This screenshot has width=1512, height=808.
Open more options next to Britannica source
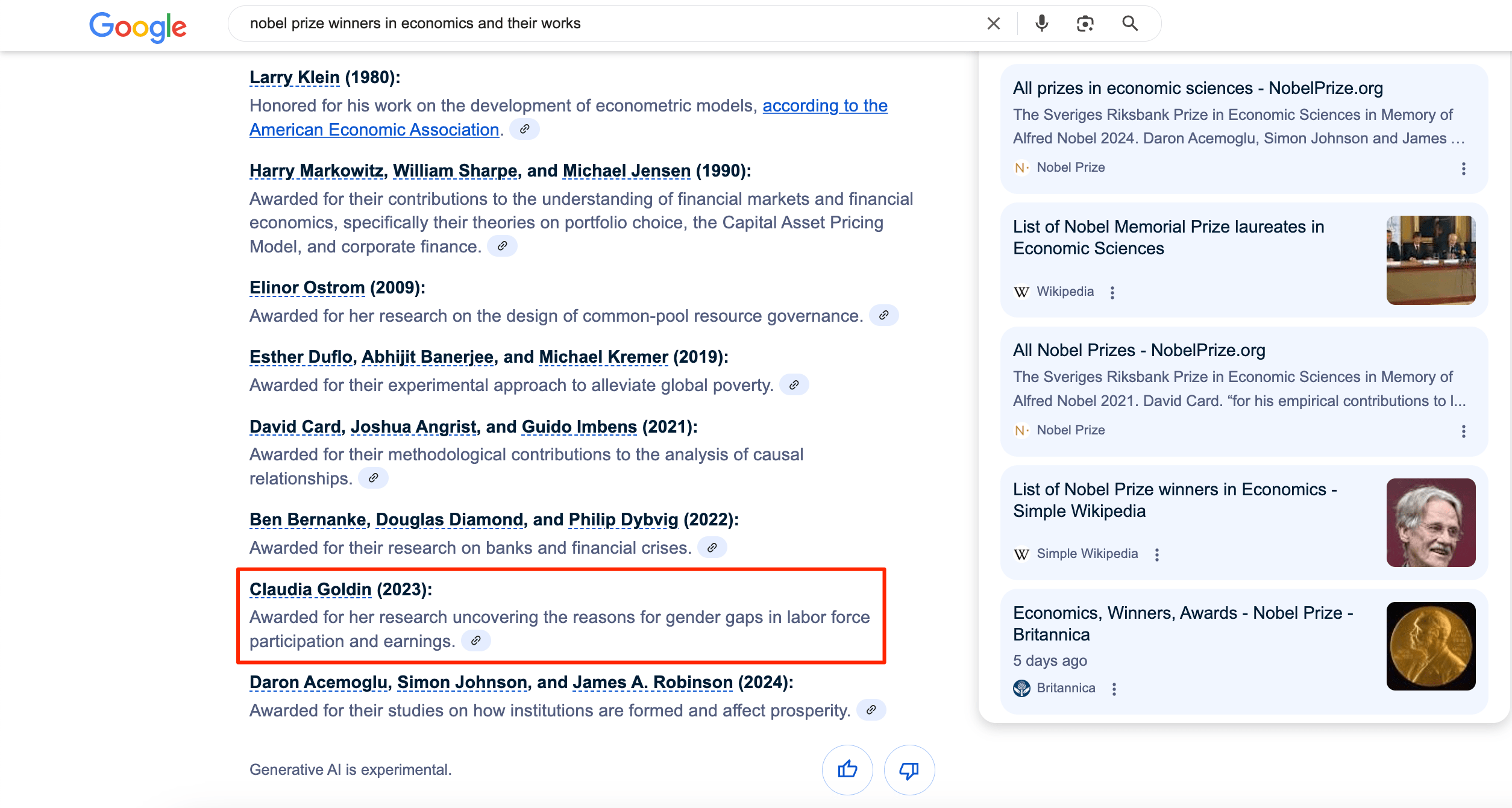coord(1114,689)
